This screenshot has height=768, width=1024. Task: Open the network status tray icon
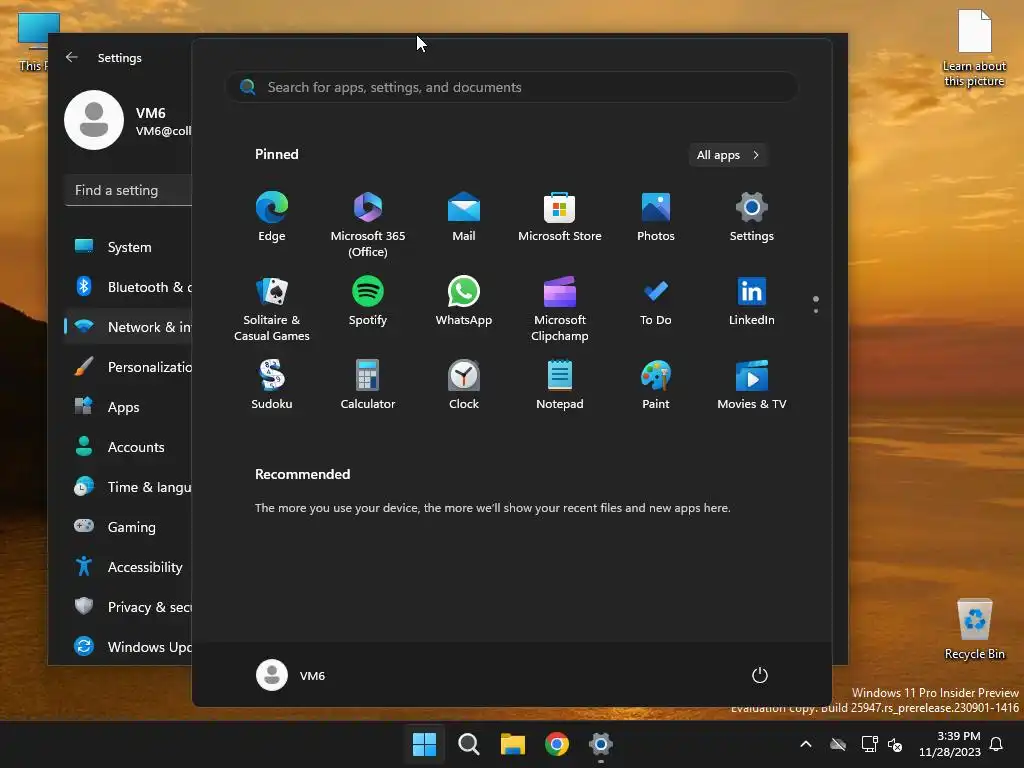tap(869, 744)
